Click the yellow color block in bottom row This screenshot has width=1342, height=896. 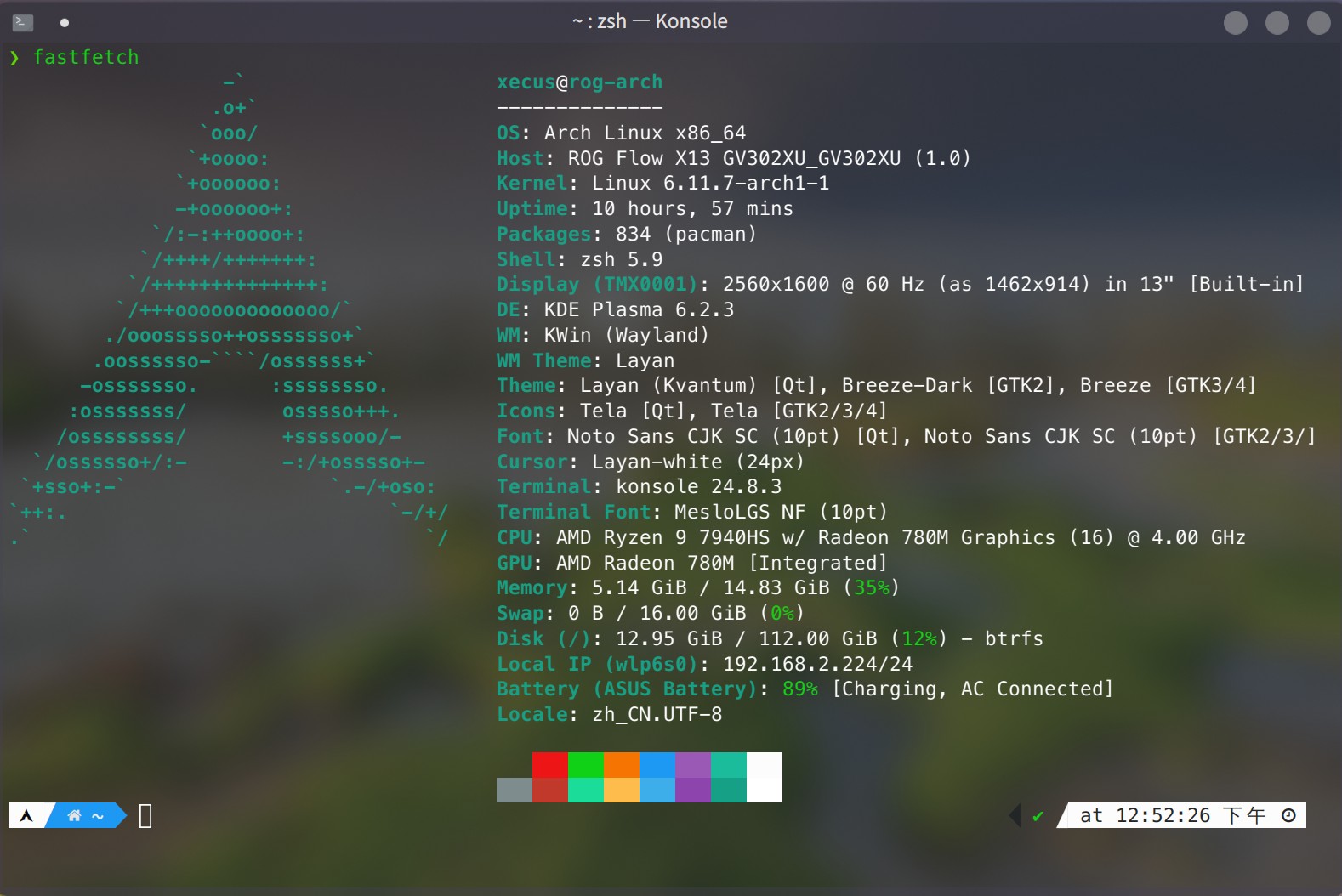coord(621,790)
